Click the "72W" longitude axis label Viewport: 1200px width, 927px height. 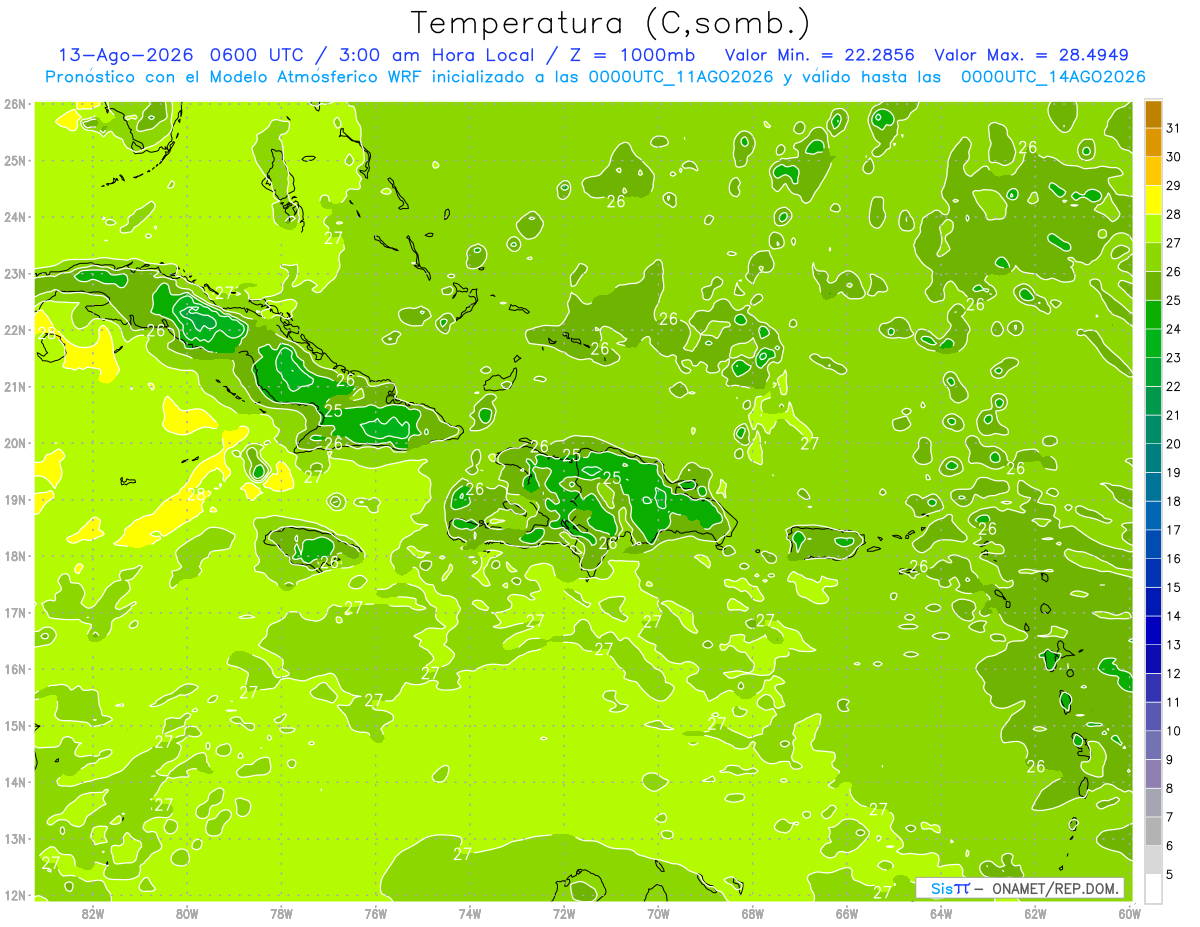pos(564,913)
